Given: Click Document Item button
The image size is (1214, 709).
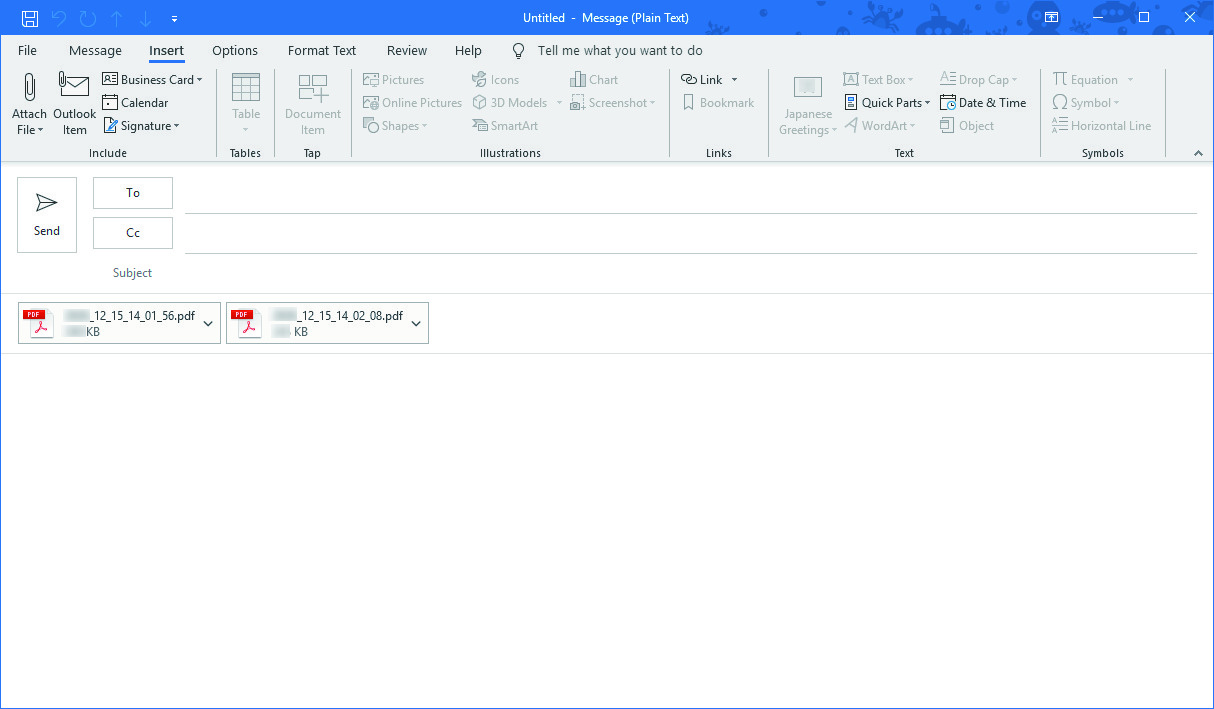Looking at the screenshot, I should coord(313,104).
